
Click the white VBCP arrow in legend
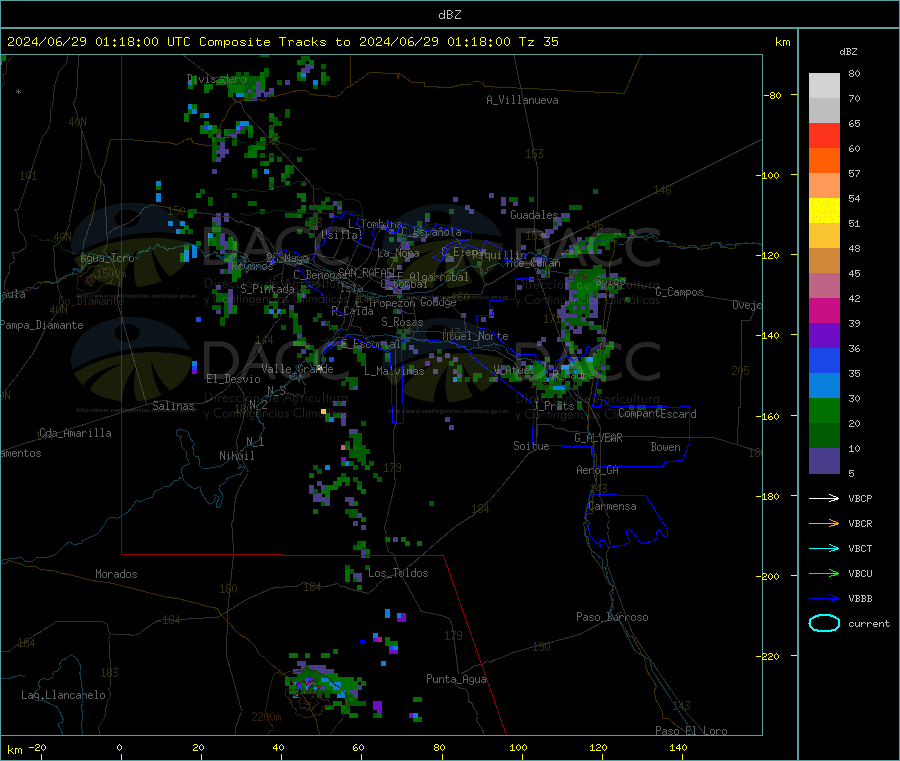coord(824,498)
